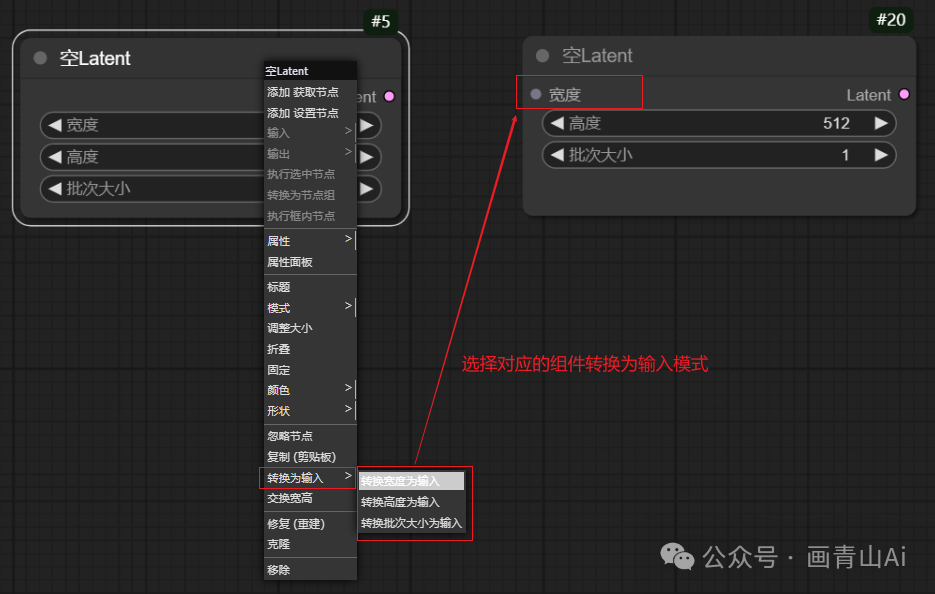
Task: Increase 批次大小 with right arrow on node #5
Action: (367, 188)
